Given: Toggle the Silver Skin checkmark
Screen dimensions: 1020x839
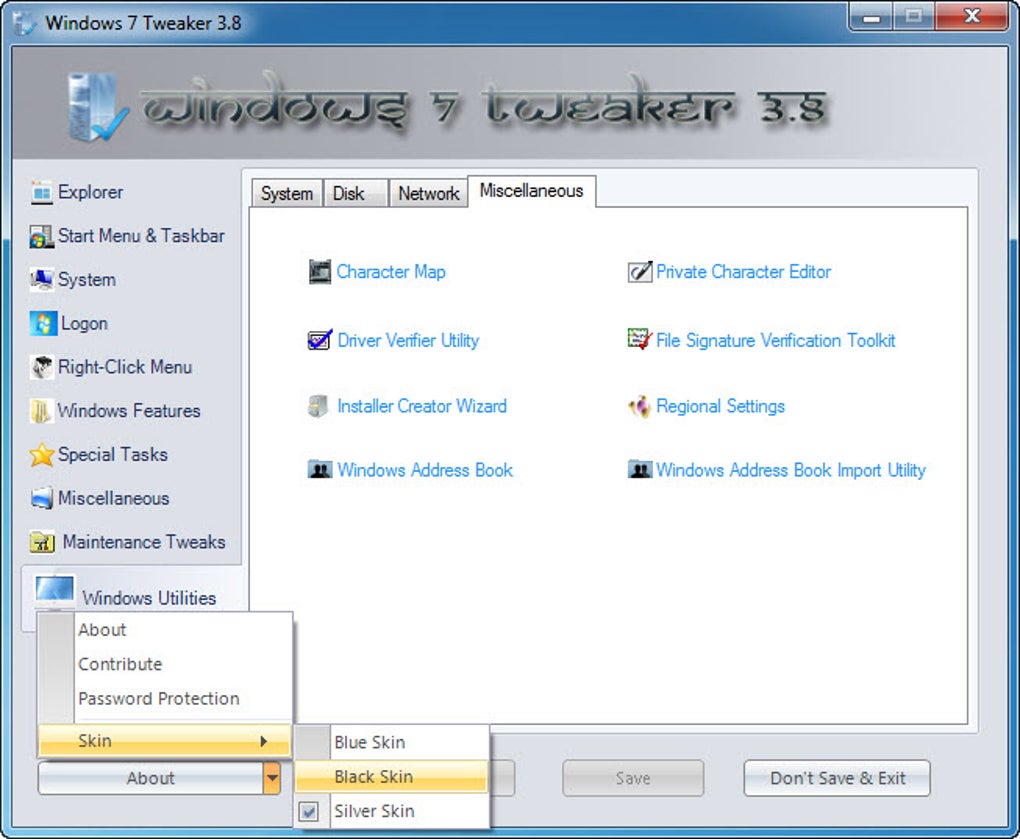Looking at the screenshot, I should click(309, 811).
